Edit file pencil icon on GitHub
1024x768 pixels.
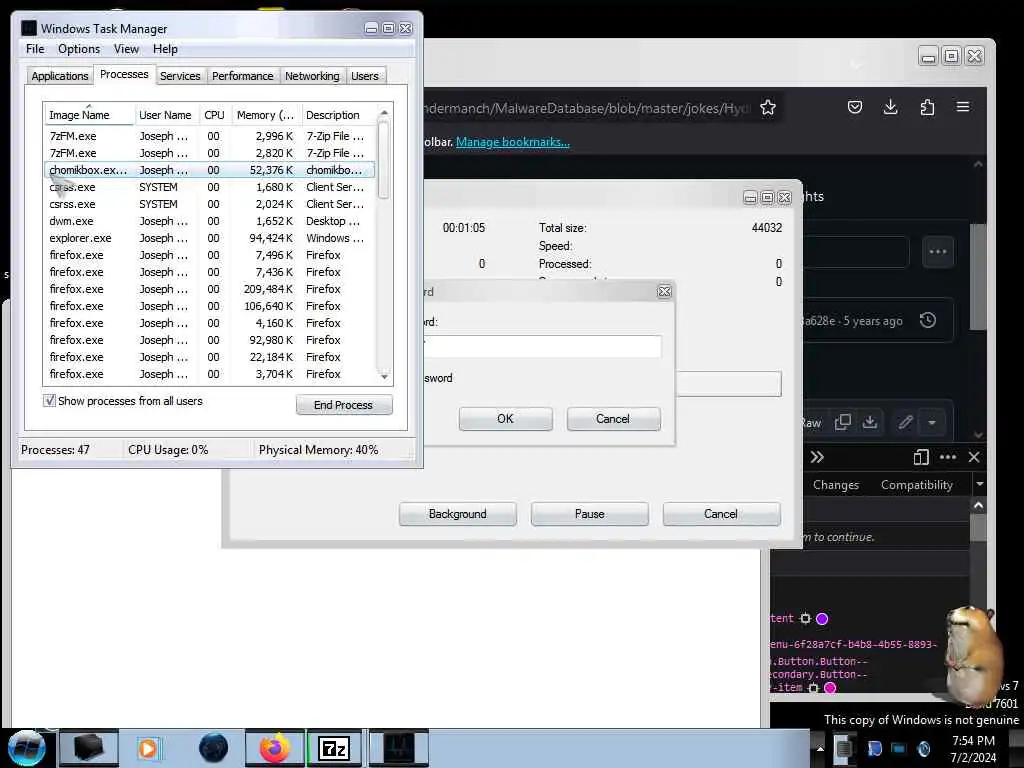905,423
